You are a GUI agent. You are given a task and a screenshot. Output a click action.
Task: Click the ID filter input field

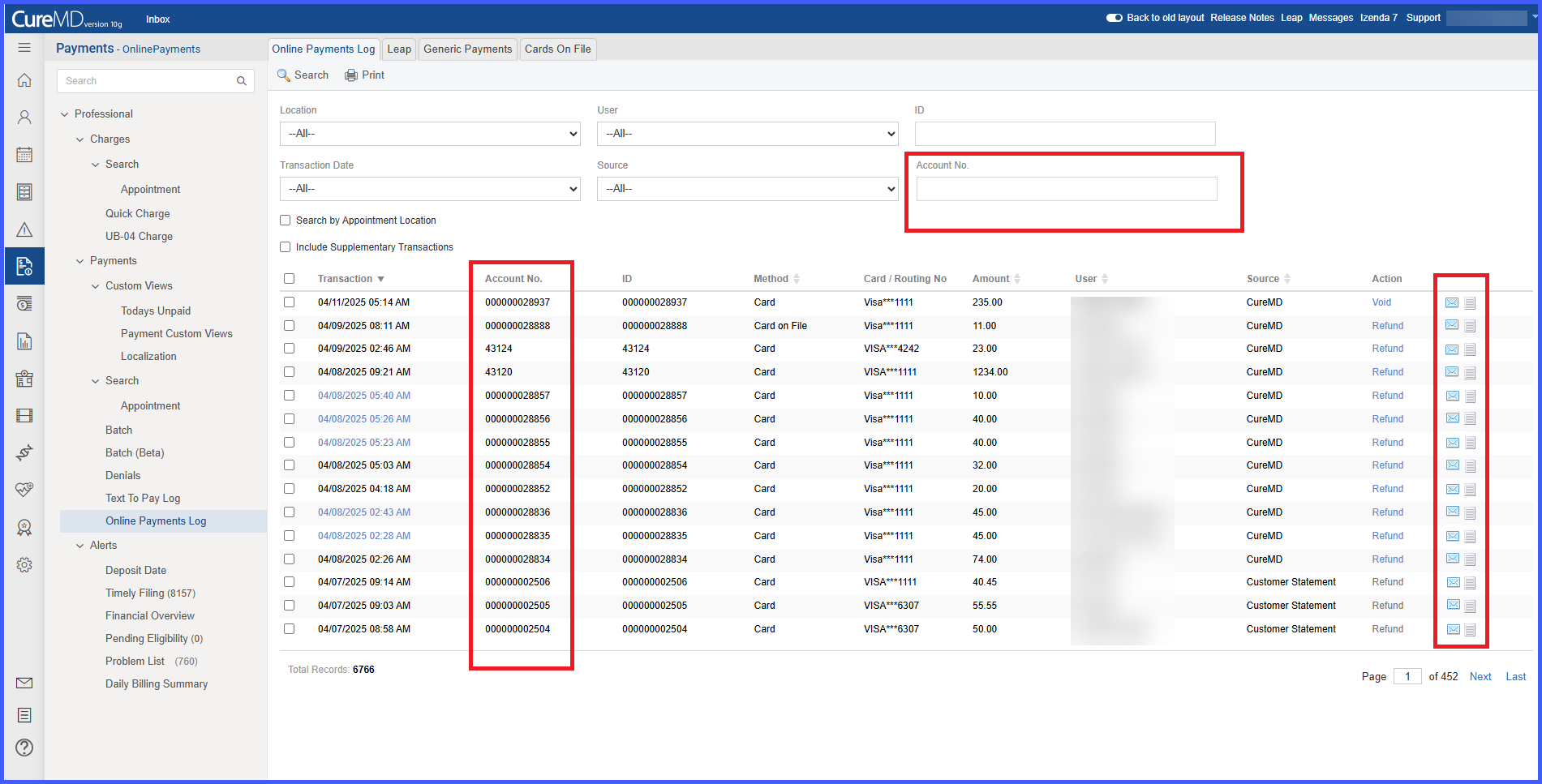[x=1065, y=134]
